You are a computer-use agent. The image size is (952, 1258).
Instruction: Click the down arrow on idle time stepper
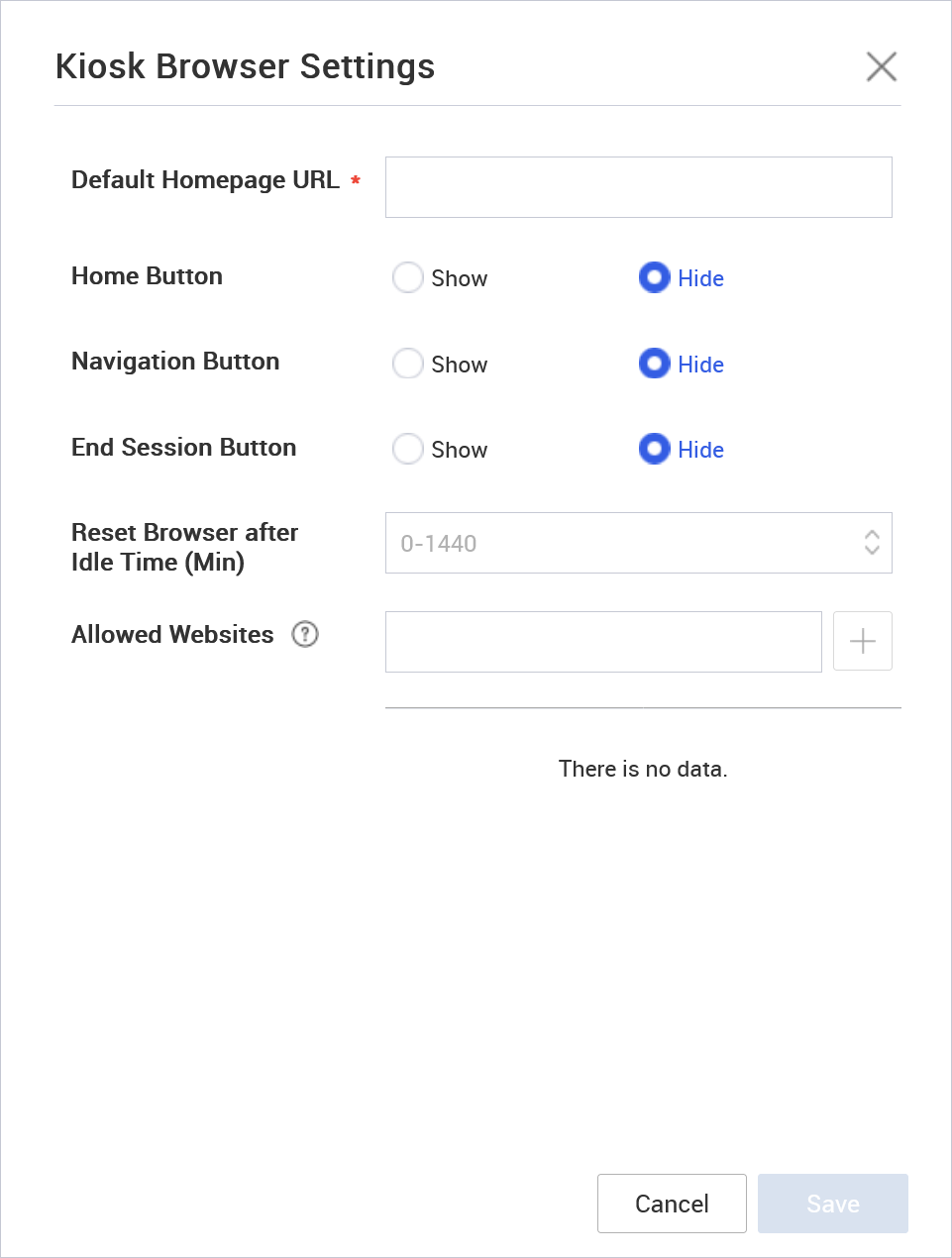click(871, 550)
